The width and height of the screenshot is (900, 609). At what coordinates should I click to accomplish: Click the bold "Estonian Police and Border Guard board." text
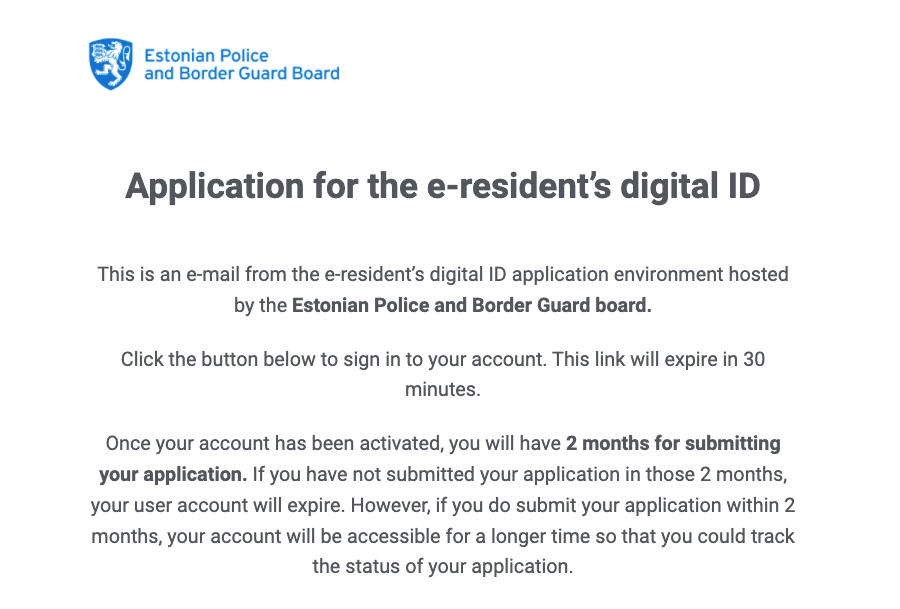tap(472, 305)
